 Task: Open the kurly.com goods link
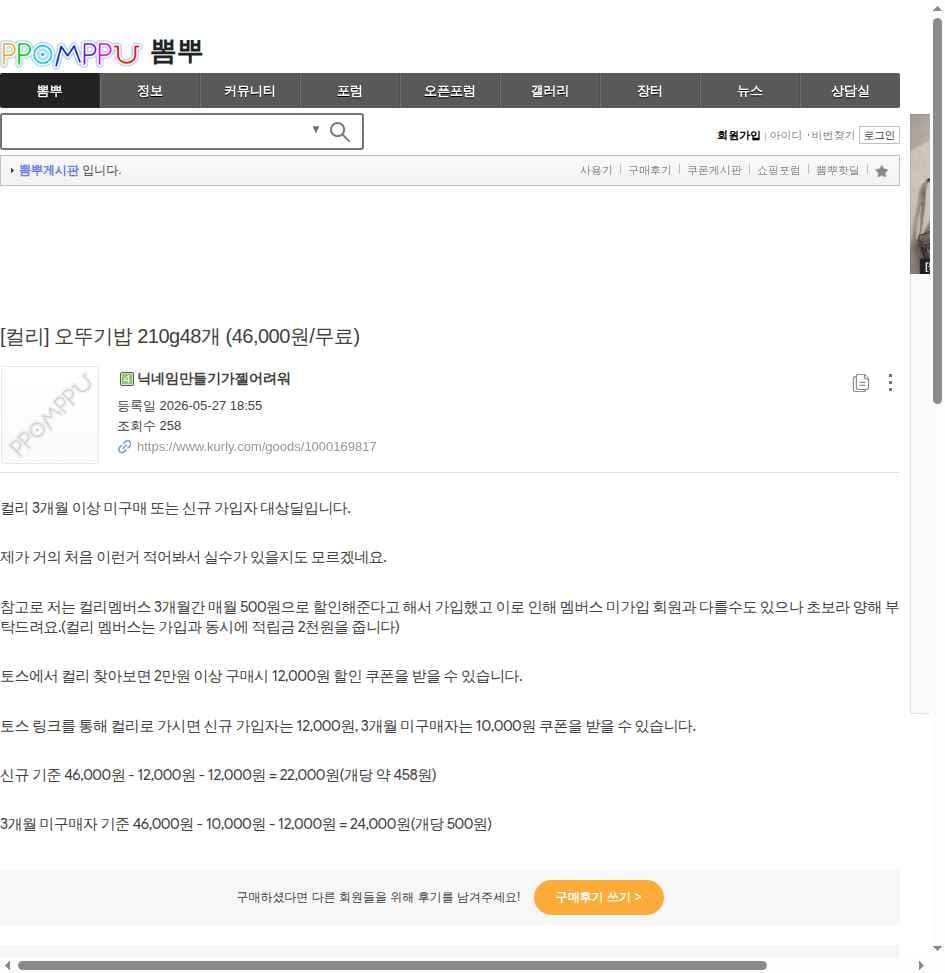coord(256,447)
